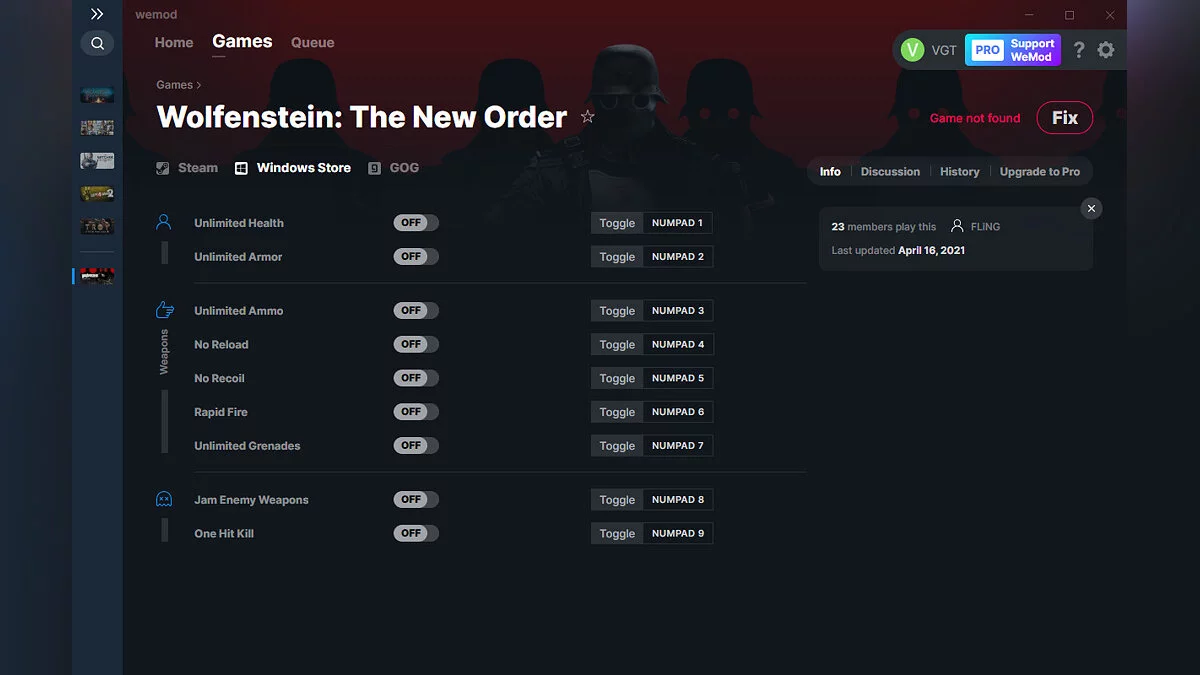1200x675 pixels.
Task: Switch on Unlimited Ammo
Action: point(415,310)
